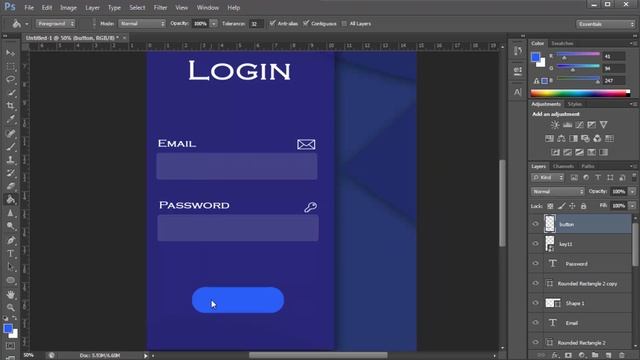This screenshot has height=360, width=640.
Task: Select the Dodge tool
Action: coord(11,226)
